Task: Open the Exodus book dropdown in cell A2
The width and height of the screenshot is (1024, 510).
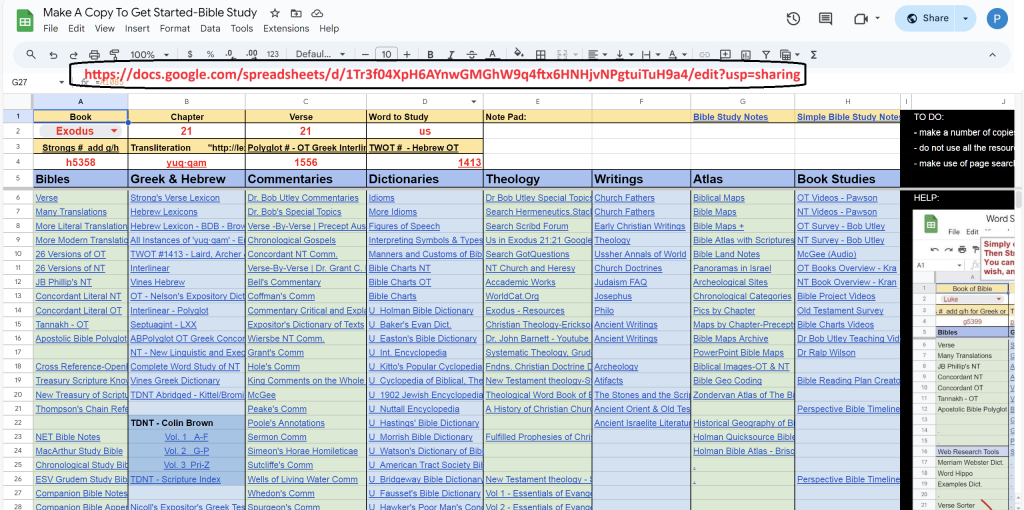Action: click(x=114, y=131)
